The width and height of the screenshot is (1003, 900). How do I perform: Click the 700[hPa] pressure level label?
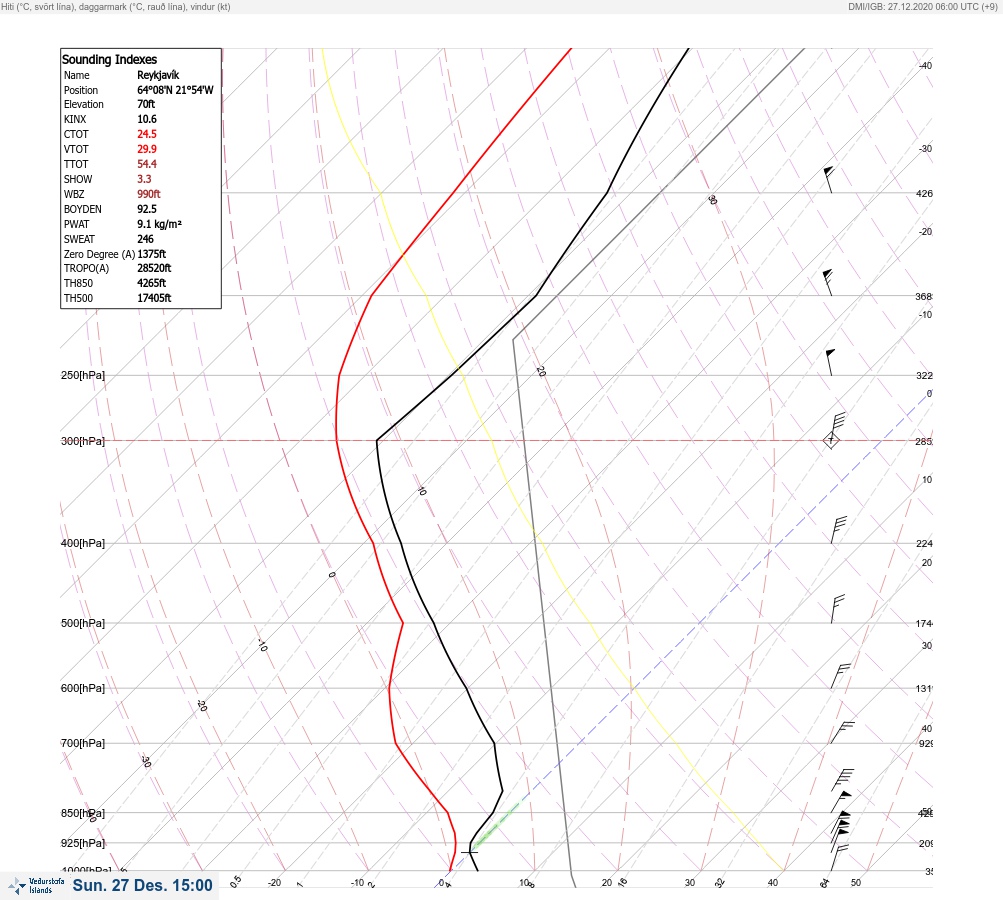click(83, 743)
